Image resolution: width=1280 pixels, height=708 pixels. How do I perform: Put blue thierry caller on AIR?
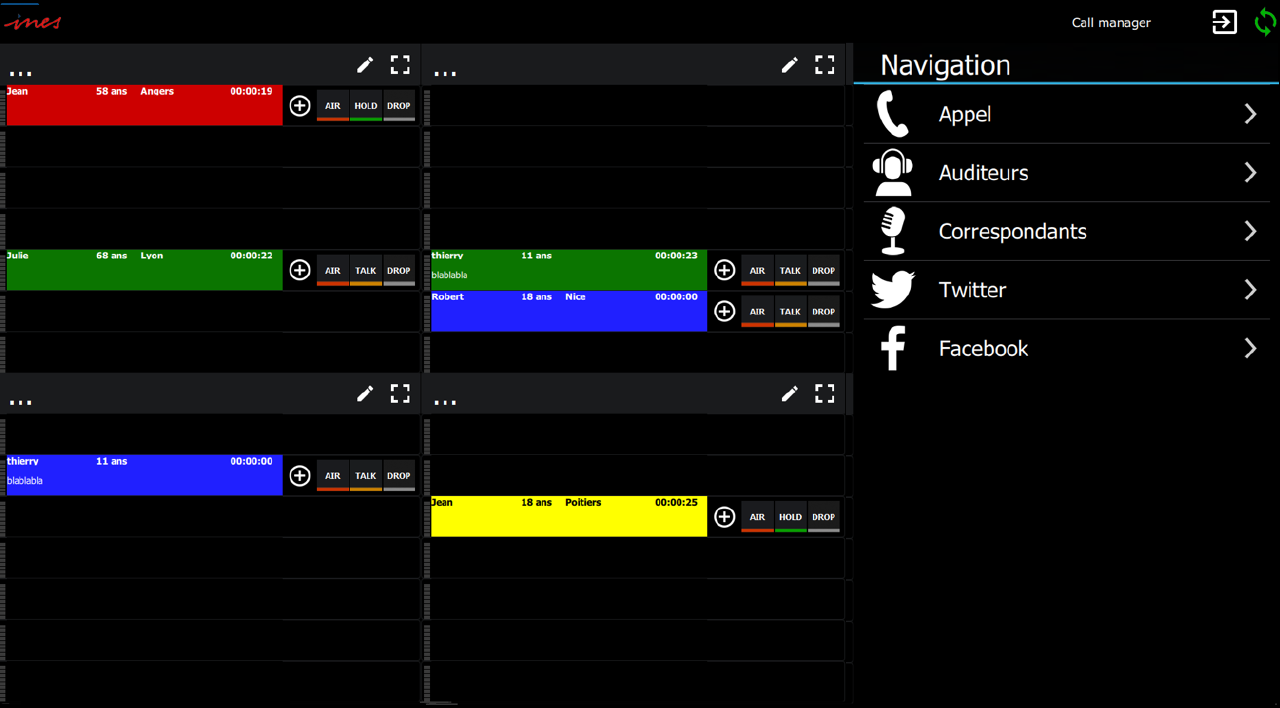(333, 475)
